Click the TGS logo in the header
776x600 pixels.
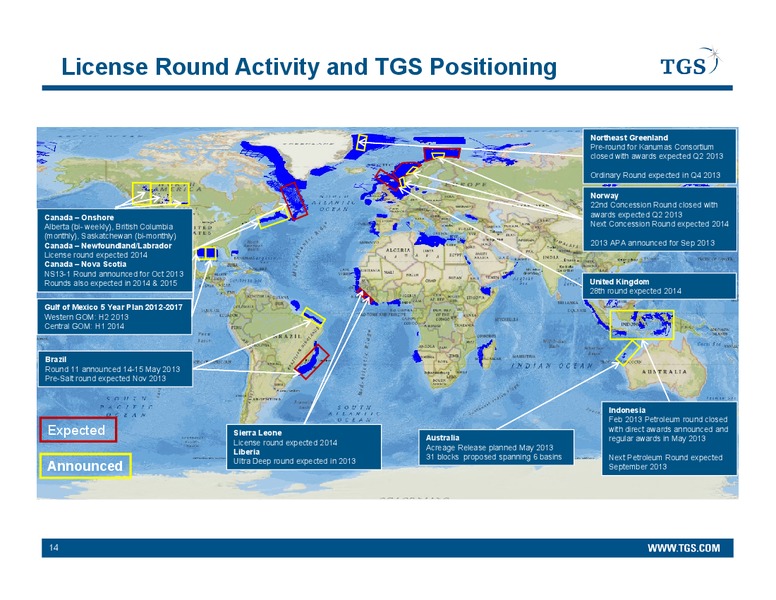[x=691, y=62]
